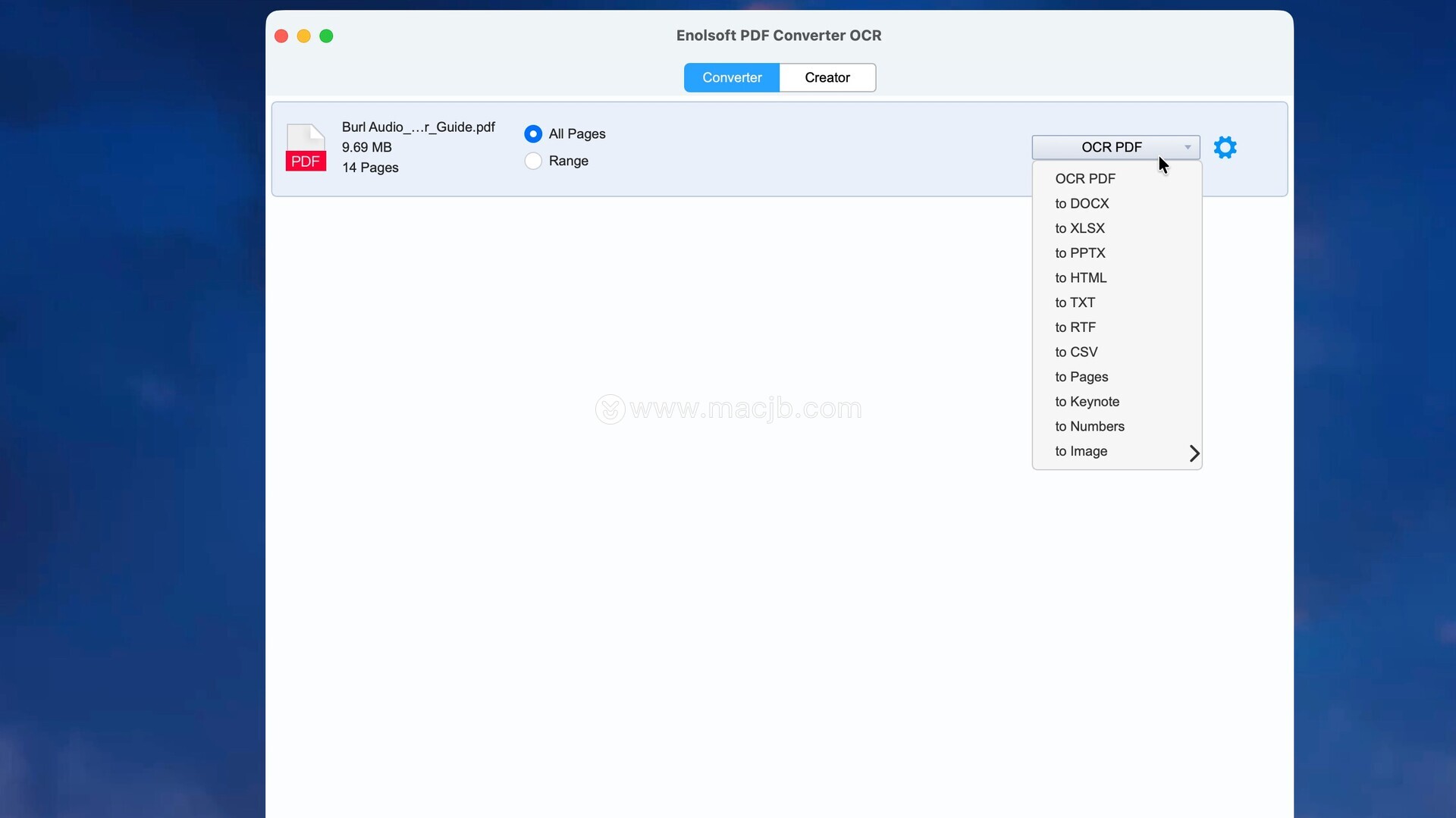Click the red PDF file icon
1456x818 pixels.
(x=306, y=148)
